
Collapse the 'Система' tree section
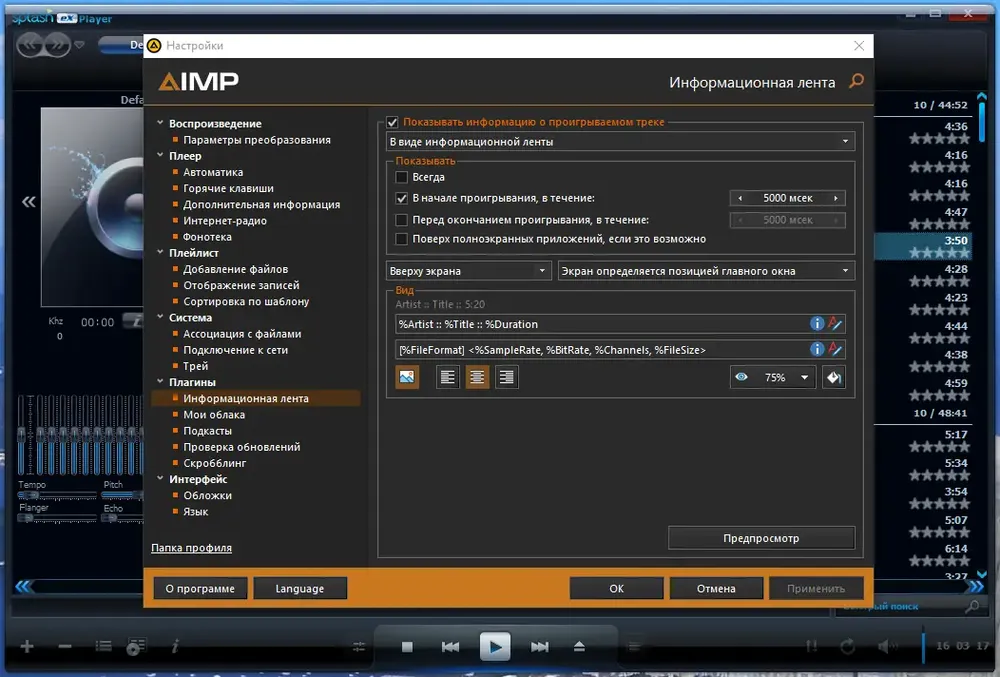160,316
